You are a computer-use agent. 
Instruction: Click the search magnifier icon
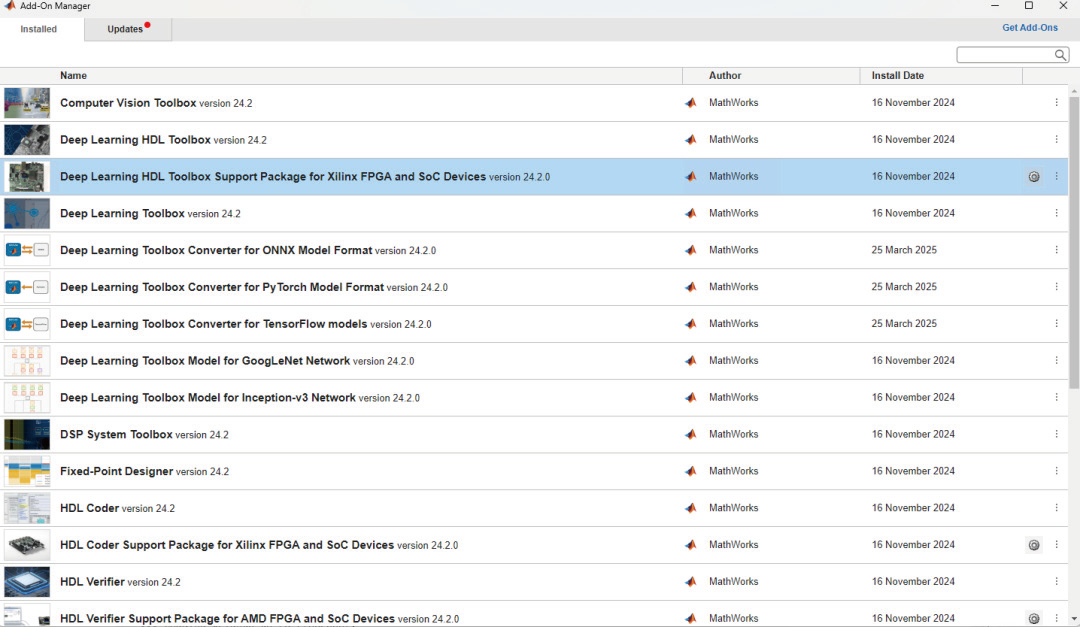pyautogui.click(x=1060, y=55)
